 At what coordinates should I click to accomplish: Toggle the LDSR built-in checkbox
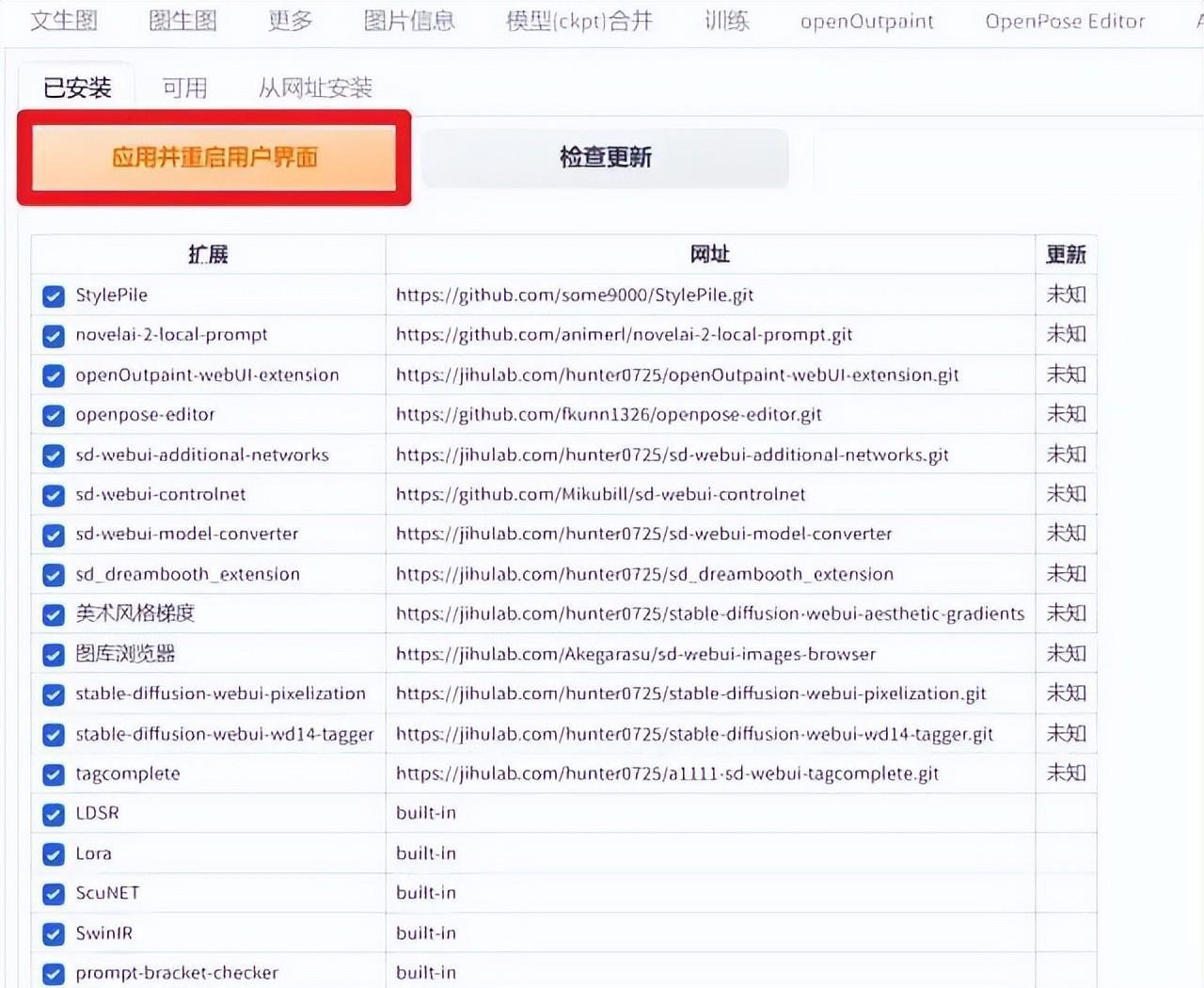point(54,815)
